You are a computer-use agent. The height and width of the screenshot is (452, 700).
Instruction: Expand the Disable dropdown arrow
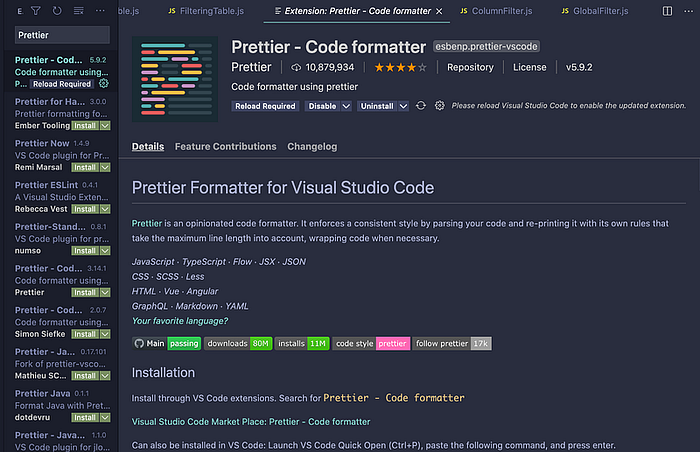(x=346, y=106)
